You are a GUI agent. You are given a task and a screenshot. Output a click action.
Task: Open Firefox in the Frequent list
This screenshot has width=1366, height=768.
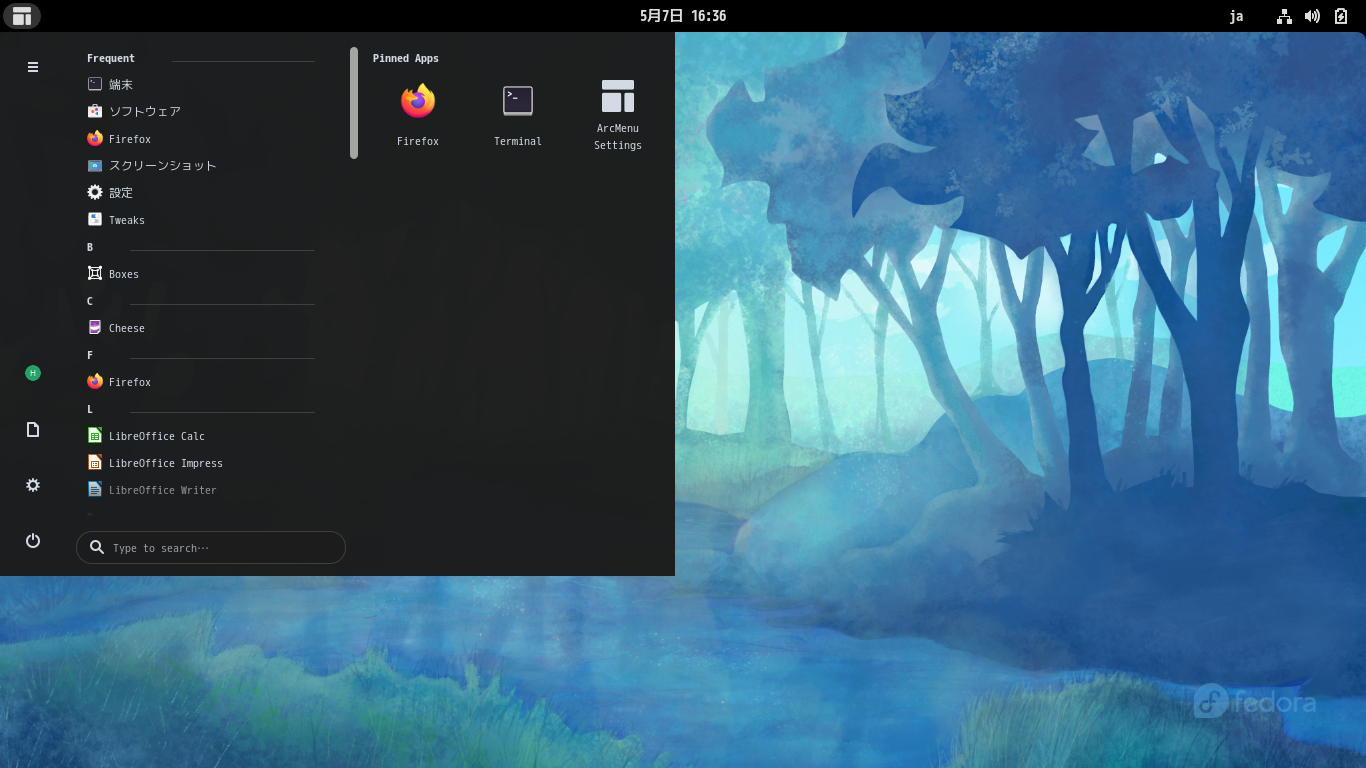coord(201,139)
